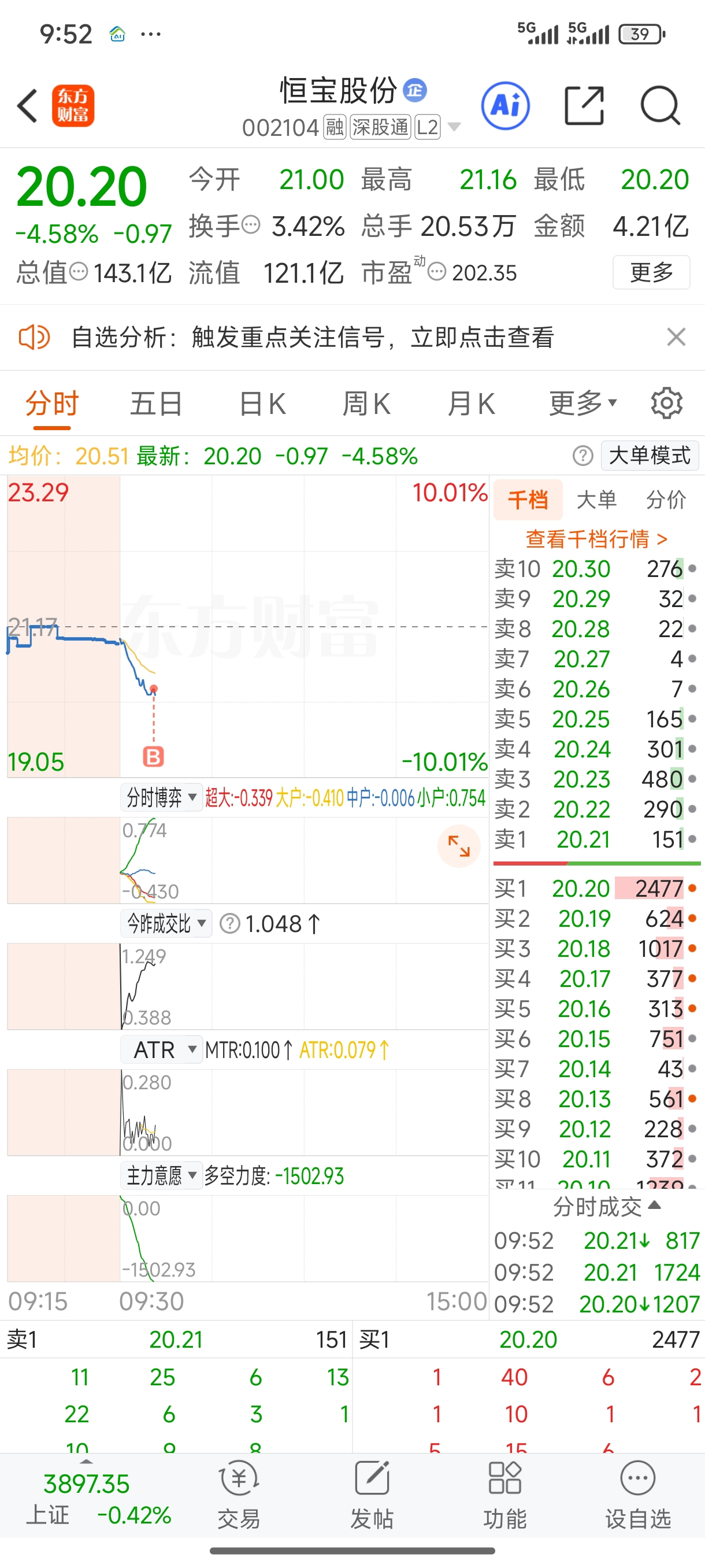
Task: Open the blue Ai assistant icon
Action: pos(505,106)
